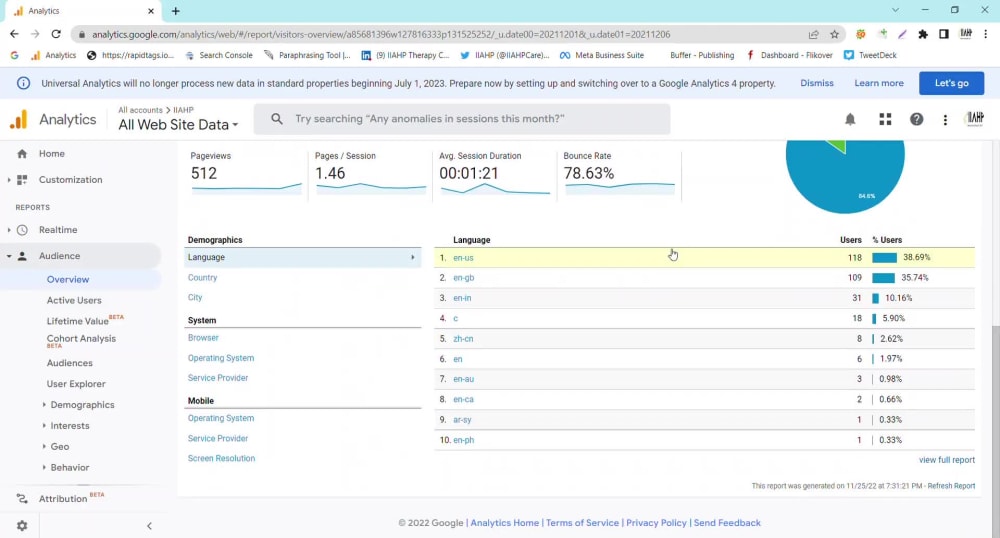Image resolution: width=1000 pixels, height=538 pixels.
Task: Select Screen Resolution under Mobile
Action: coord(221,458)
